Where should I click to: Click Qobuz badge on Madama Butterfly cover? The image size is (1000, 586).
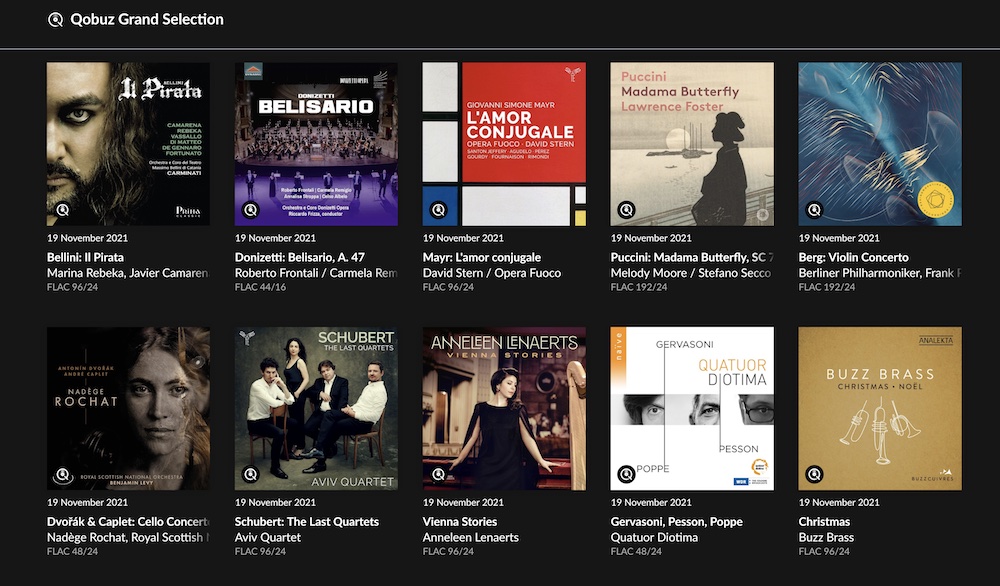626,209
